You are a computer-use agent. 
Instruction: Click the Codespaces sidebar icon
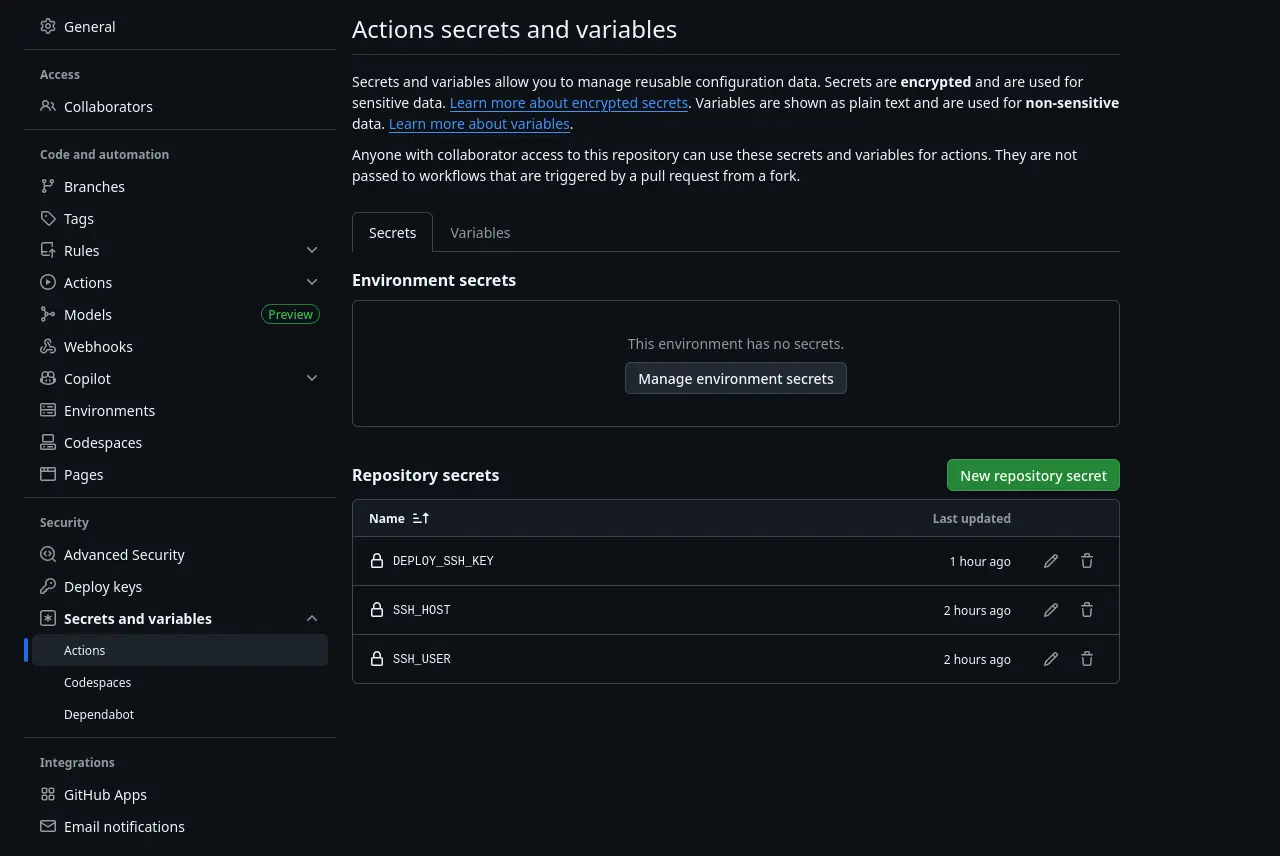pyautogui.click(x=48, y=442)
